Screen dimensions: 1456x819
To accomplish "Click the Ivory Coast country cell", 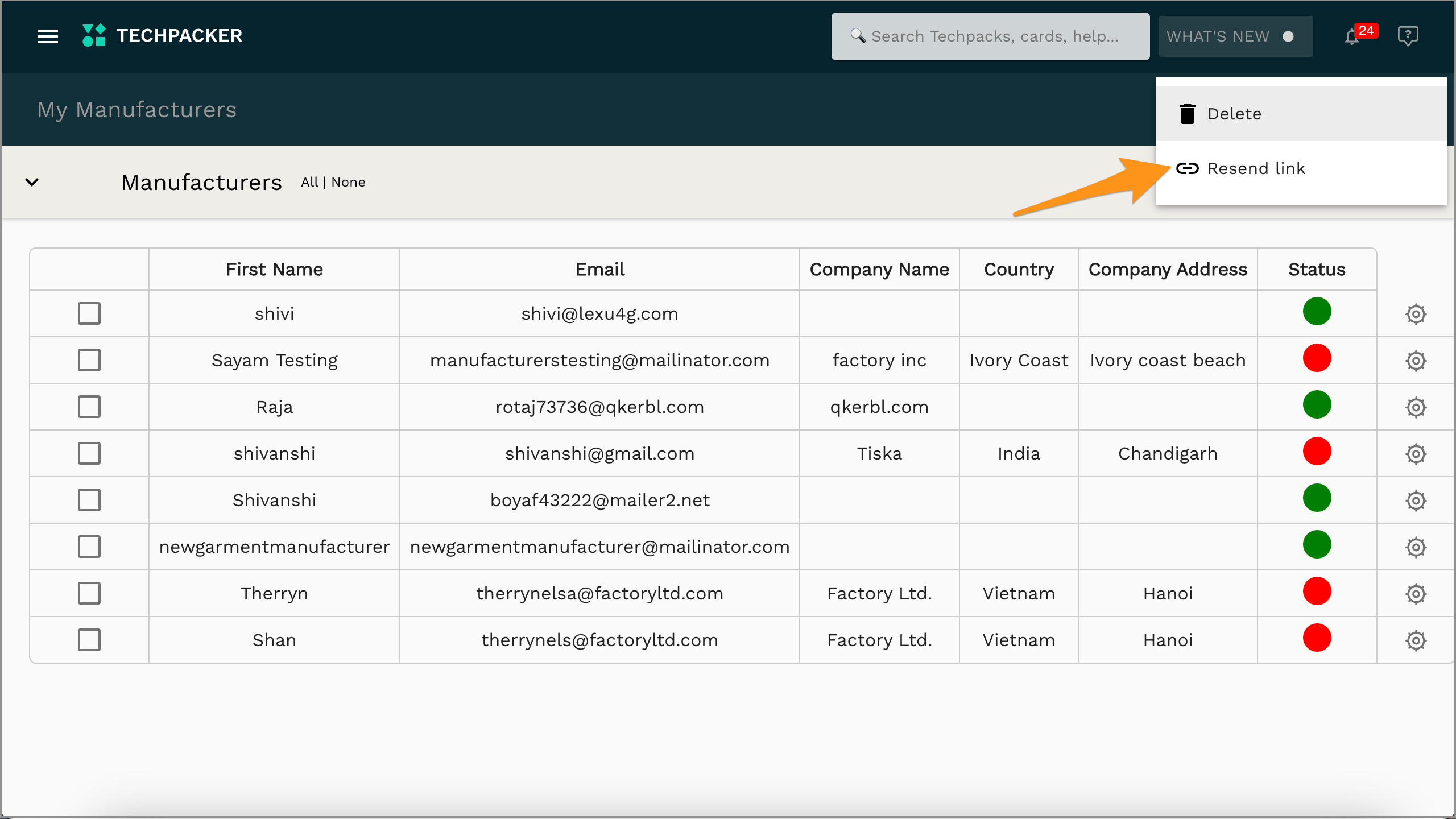I will [x=1019, y=360].
